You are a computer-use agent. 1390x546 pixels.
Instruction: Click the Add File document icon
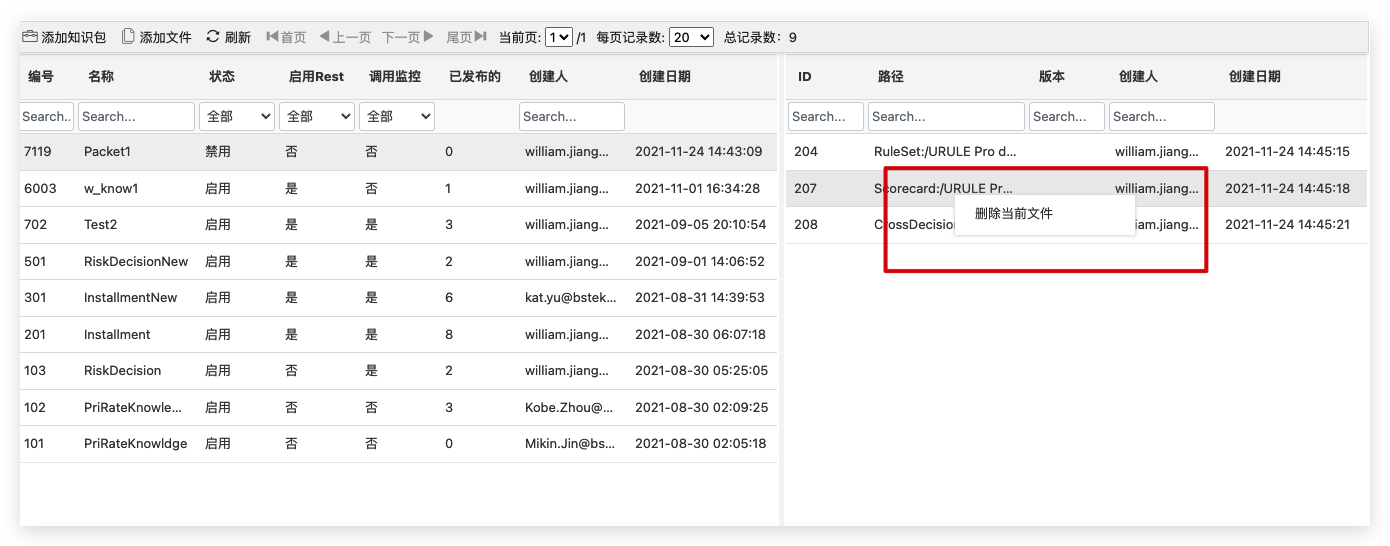128,37
